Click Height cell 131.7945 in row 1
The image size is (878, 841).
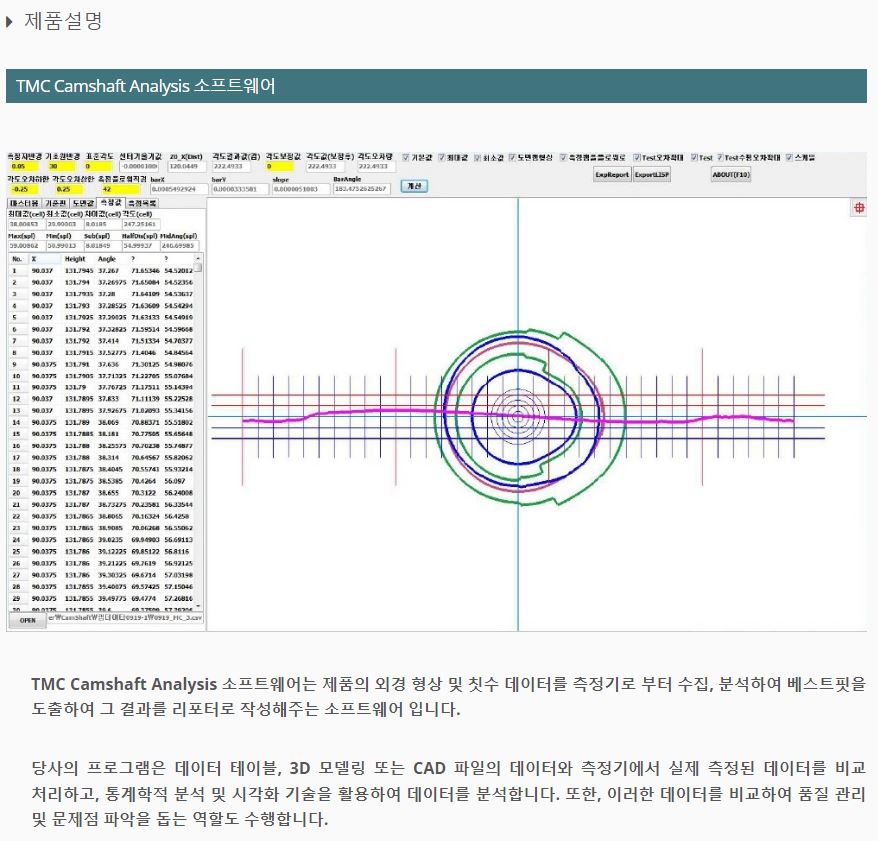[x=78, y=271]
